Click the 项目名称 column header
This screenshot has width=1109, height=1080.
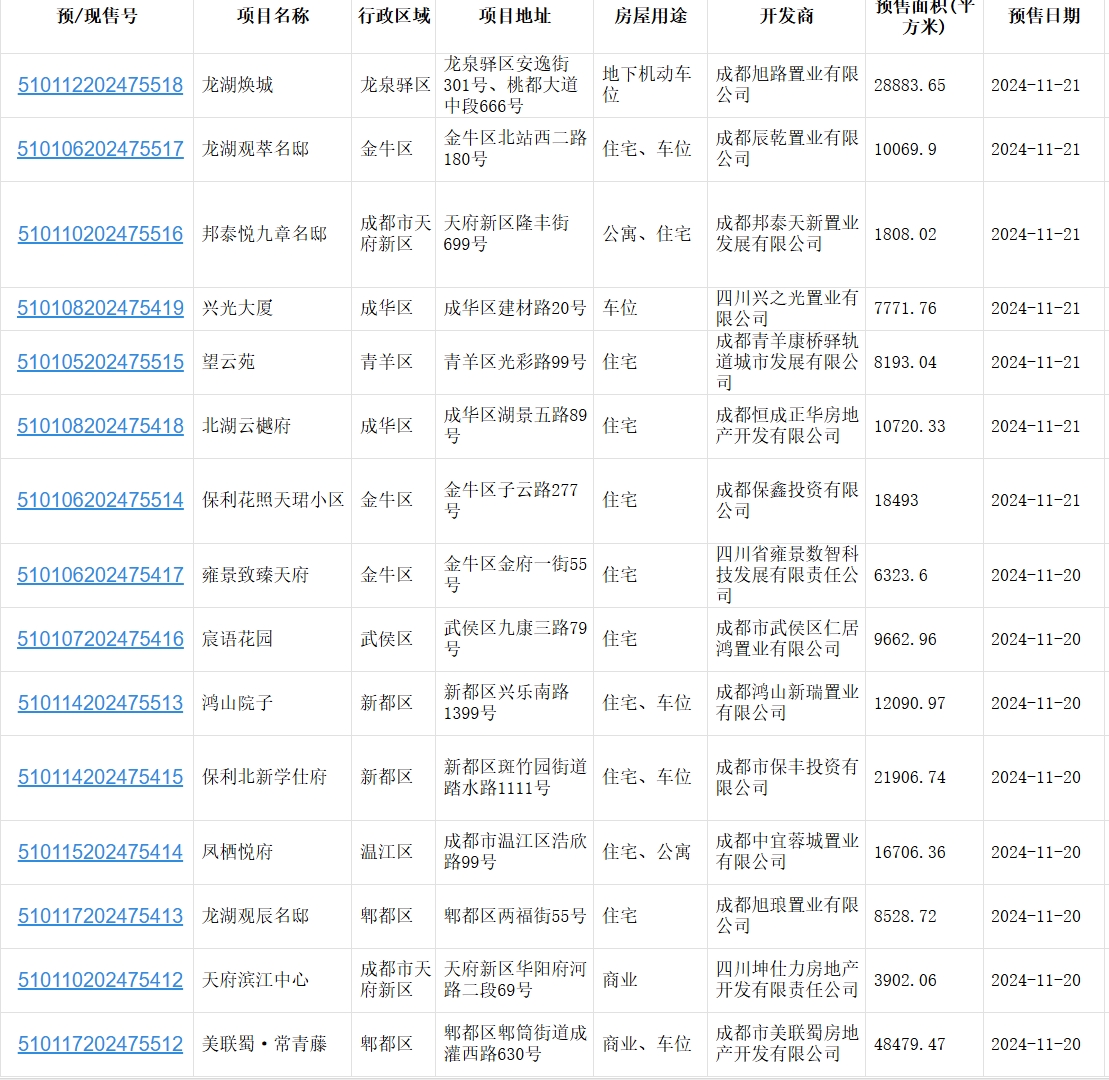[x=273, y=16]
